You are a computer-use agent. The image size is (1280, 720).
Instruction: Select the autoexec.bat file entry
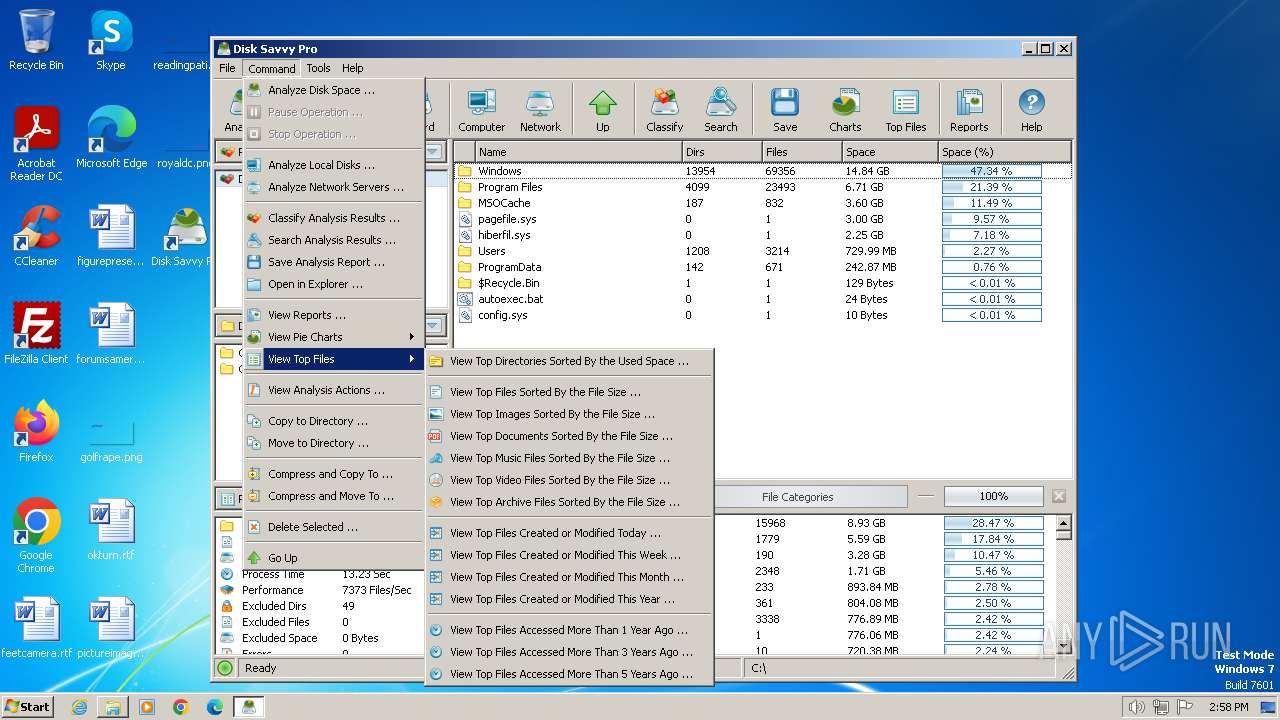763,299
